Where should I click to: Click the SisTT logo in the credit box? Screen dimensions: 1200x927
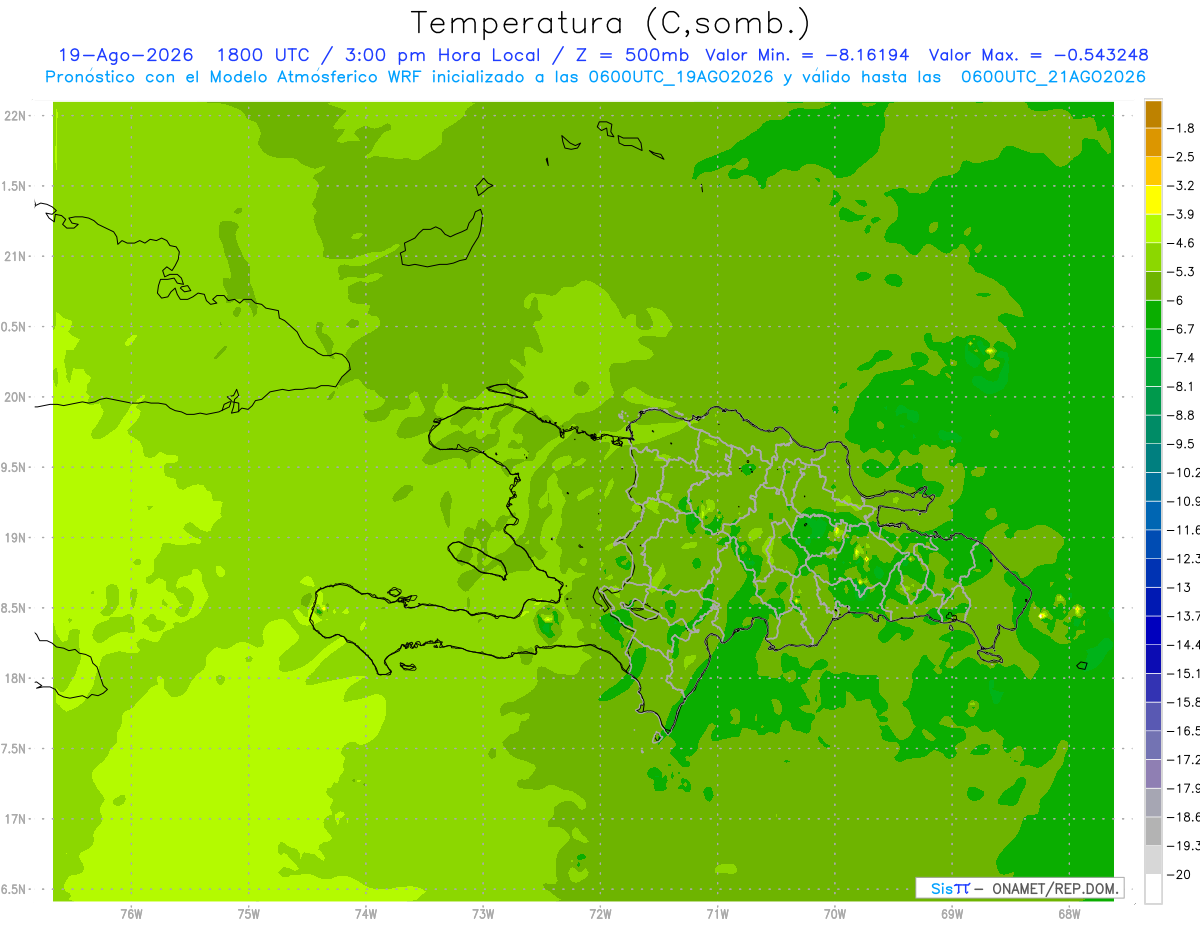[950, 888]
